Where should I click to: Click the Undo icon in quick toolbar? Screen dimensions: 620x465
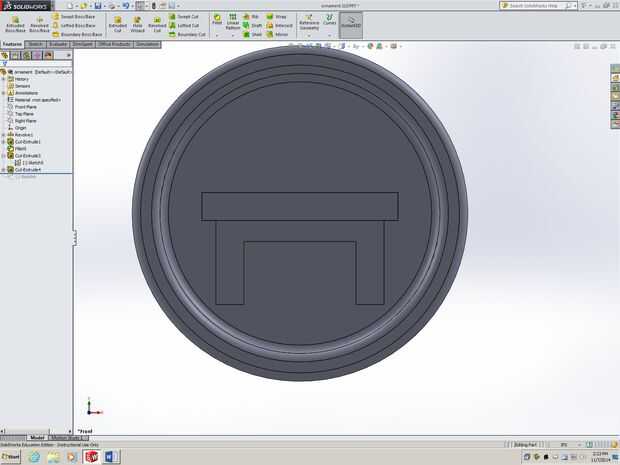(126, 6)
